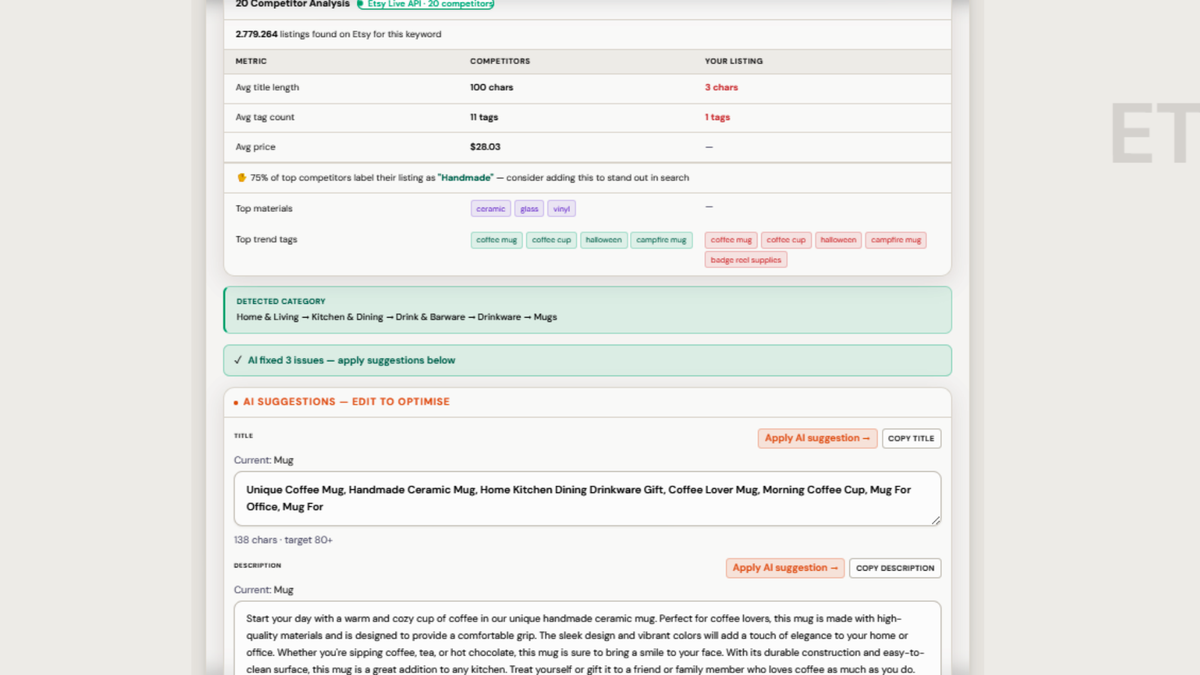
Task: Click the red 3 chars value
Action: 721,88
